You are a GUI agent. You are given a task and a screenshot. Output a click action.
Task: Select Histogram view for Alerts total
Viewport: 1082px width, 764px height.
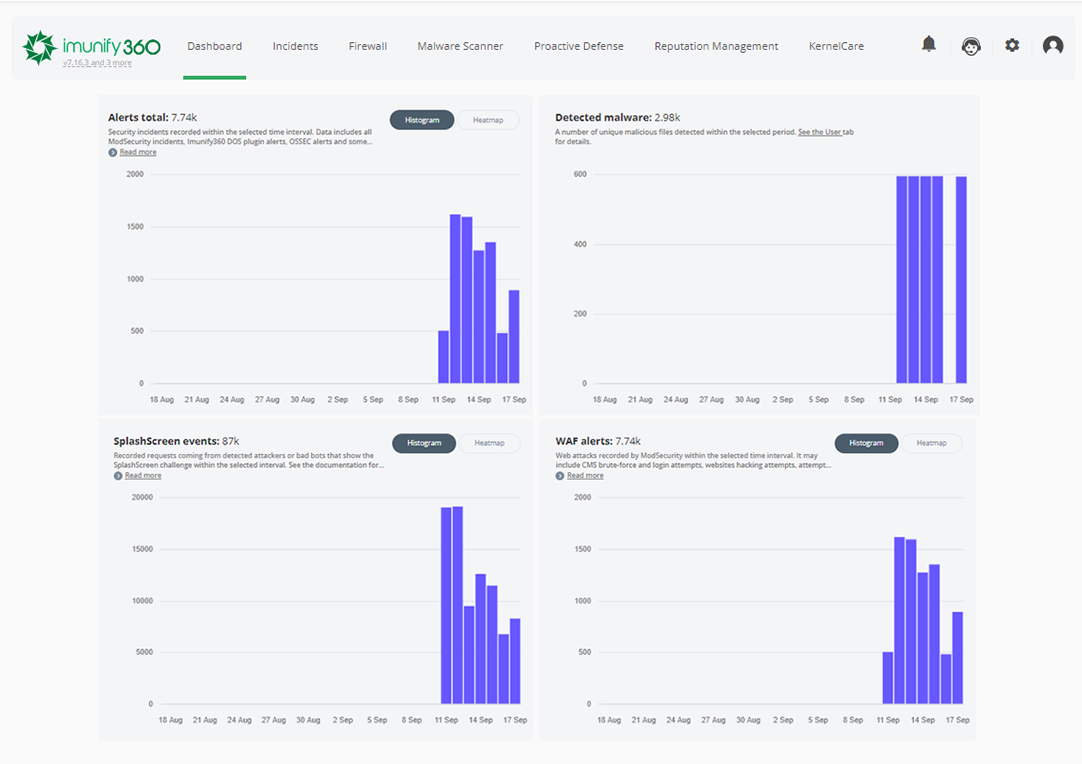(422, 120)
